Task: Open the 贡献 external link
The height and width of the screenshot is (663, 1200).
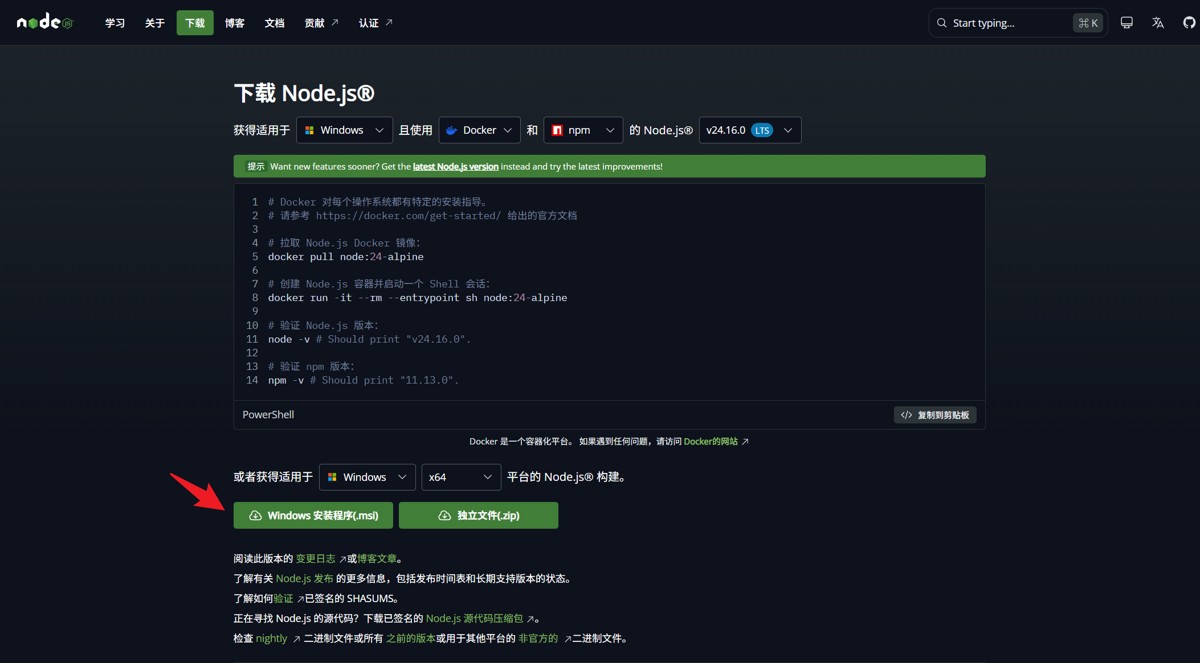Action: pyautogui.click(x=322, y=23)
